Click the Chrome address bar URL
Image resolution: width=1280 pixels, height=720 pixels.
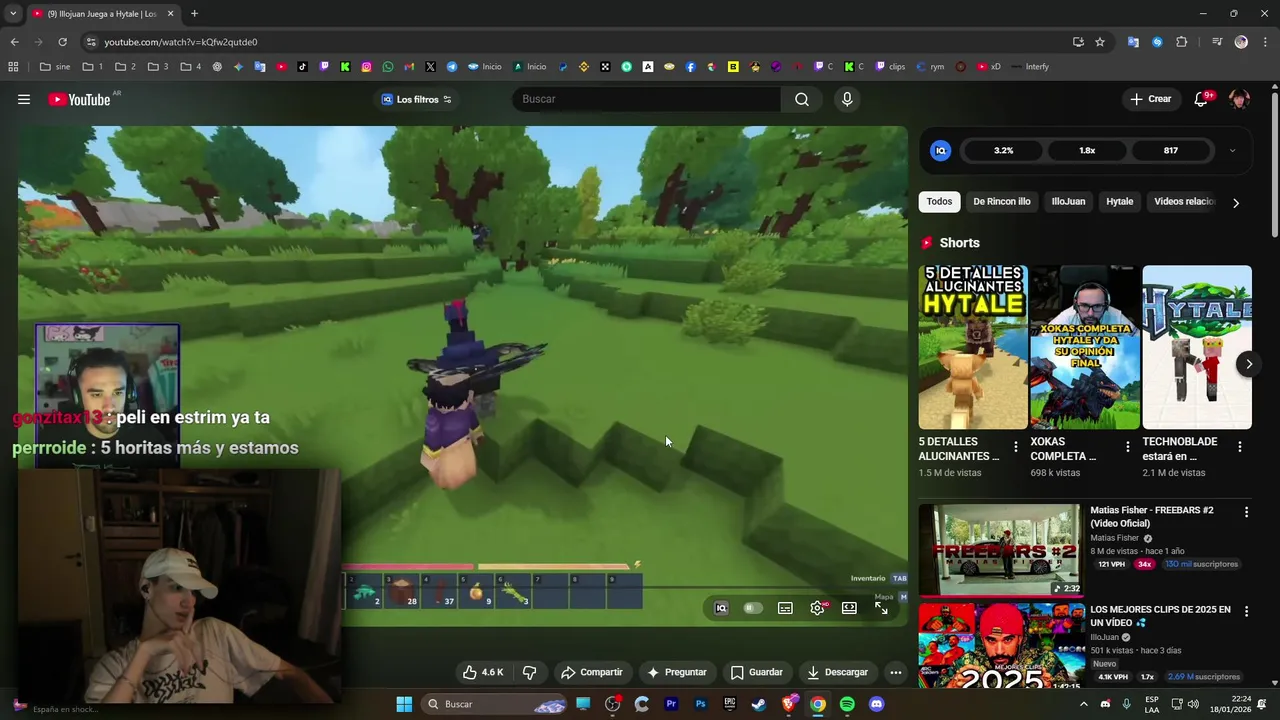tap(181, 42)
